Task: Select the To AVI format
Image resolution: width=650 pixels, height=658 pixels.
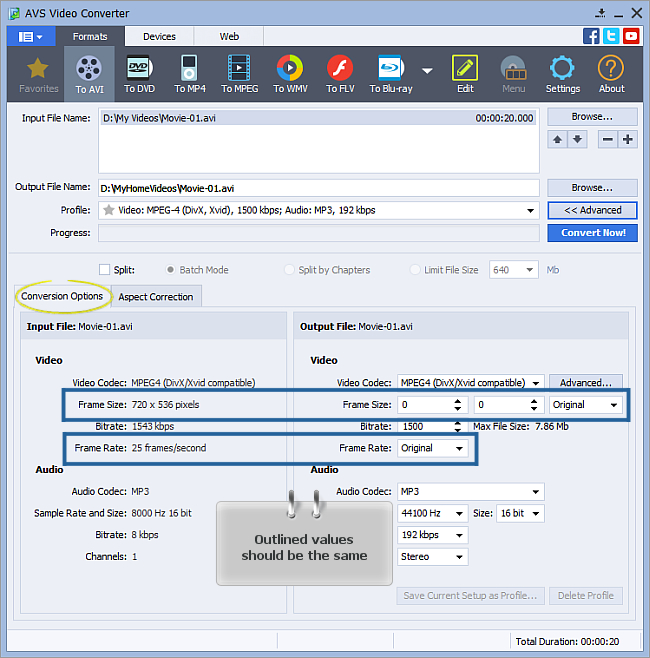Action: pos(89,75)
